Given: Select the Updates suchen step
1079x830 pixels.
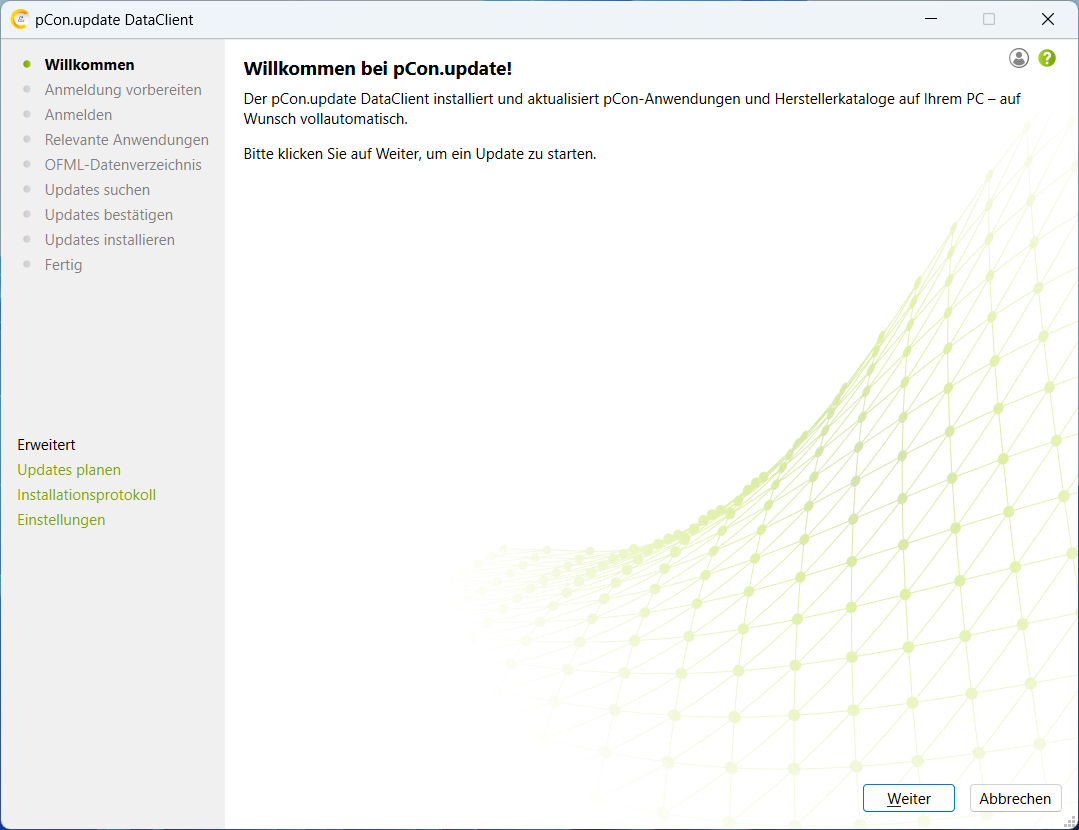Looking at the screenshot, I should click(x=97, y=190).
